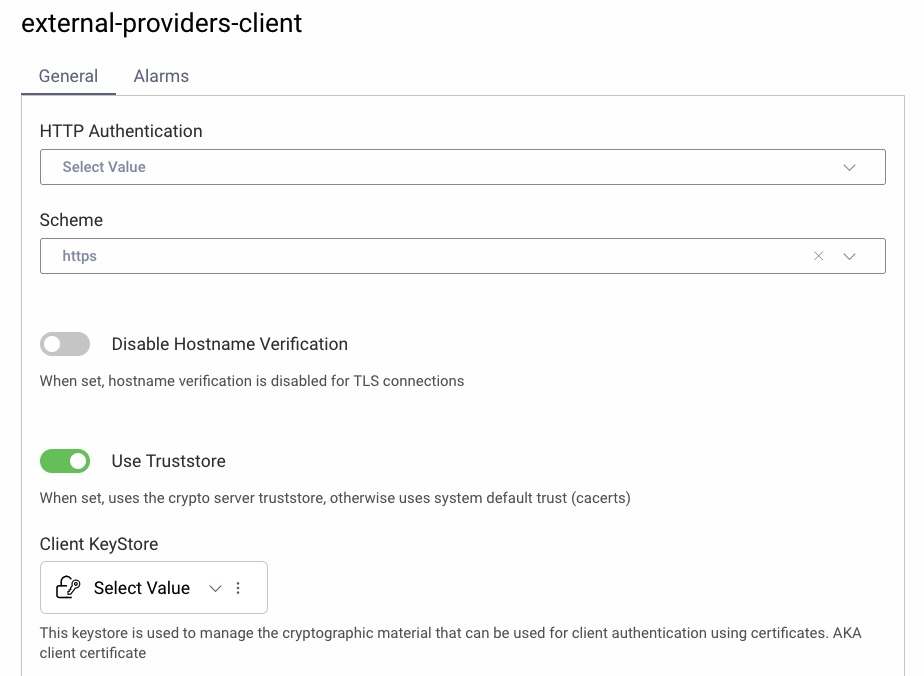Click the chevron on the HTTP Authentication field
924x676 pixels.
(x=850, y=166)
